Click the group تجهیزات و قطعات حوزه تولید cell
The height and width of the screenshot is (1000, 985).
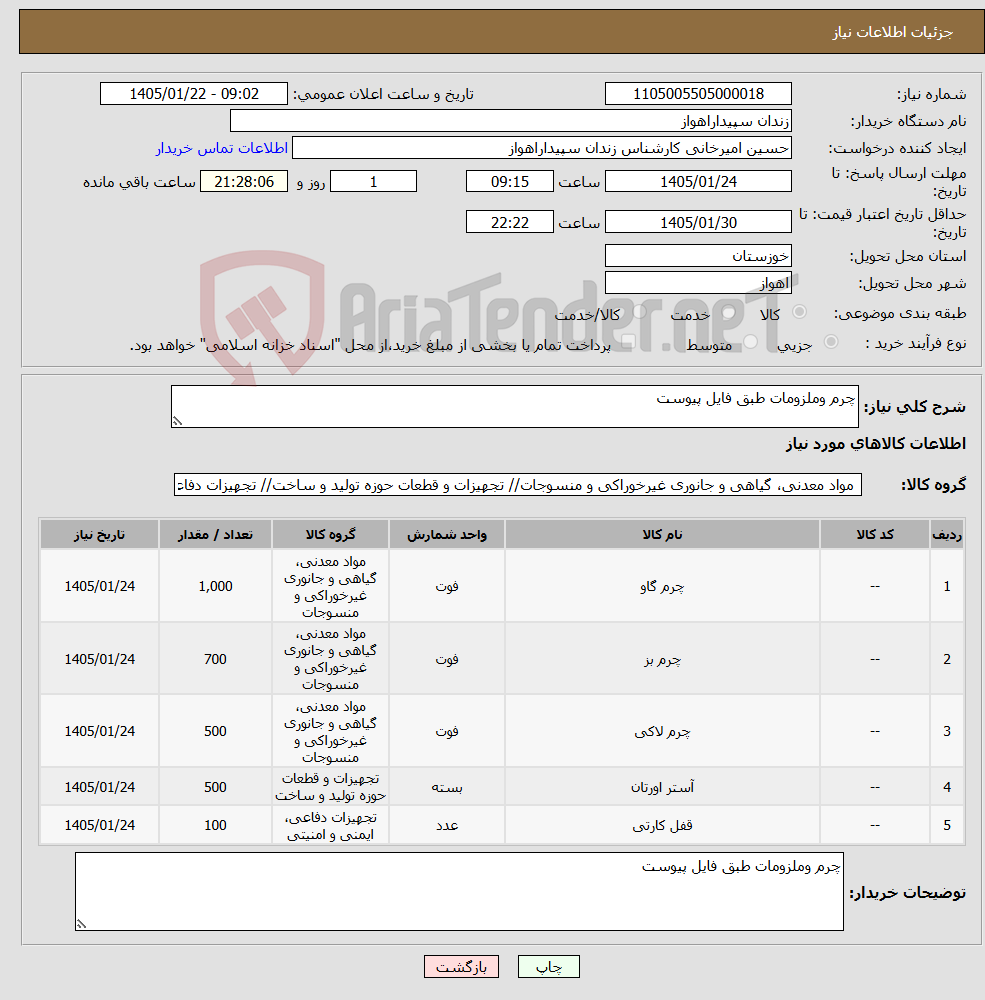(x=330, y=787)
